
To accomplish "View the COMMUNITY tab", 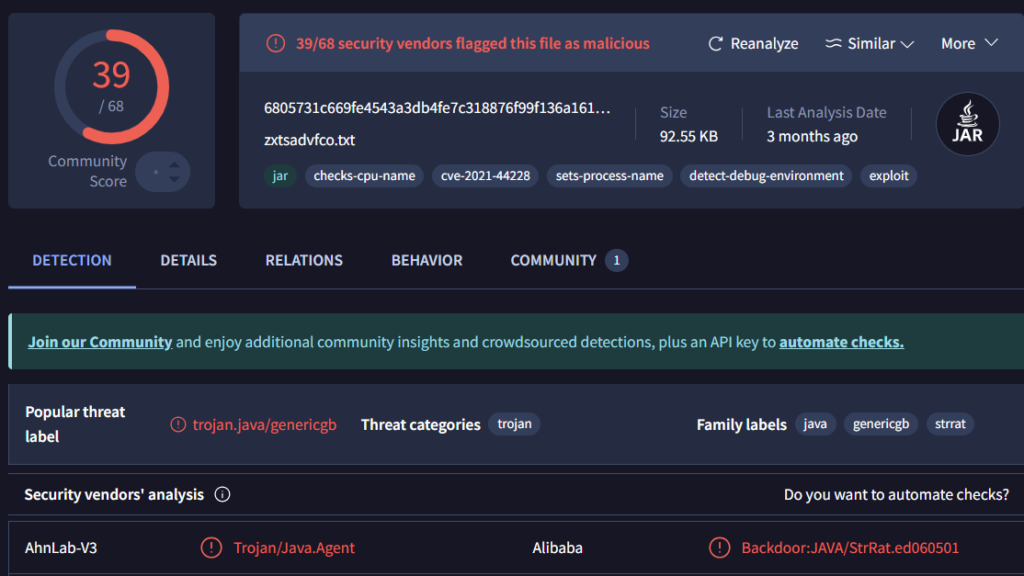I will (569, 260).
